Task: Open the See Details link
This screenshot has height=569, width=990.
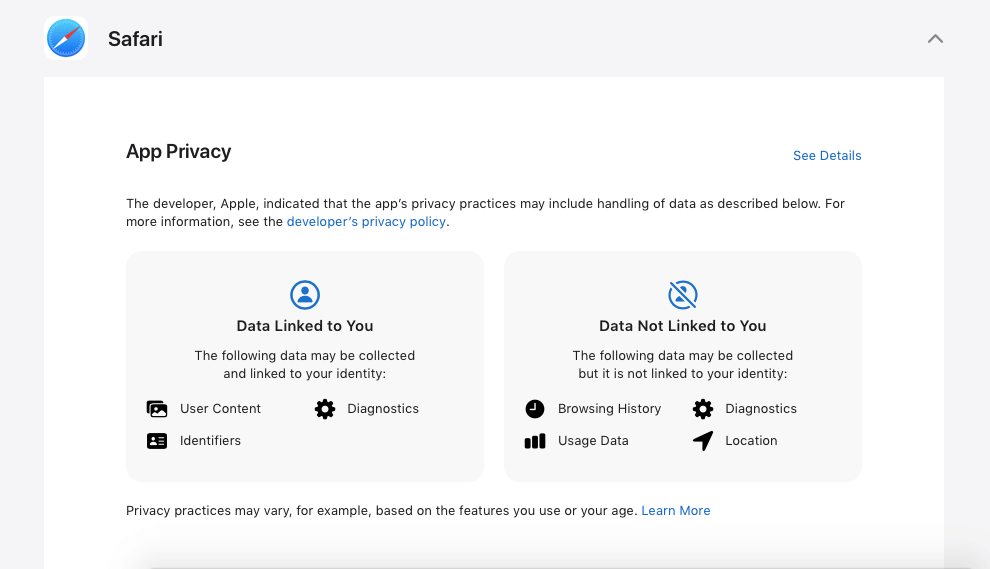Action: coord(826,156)
